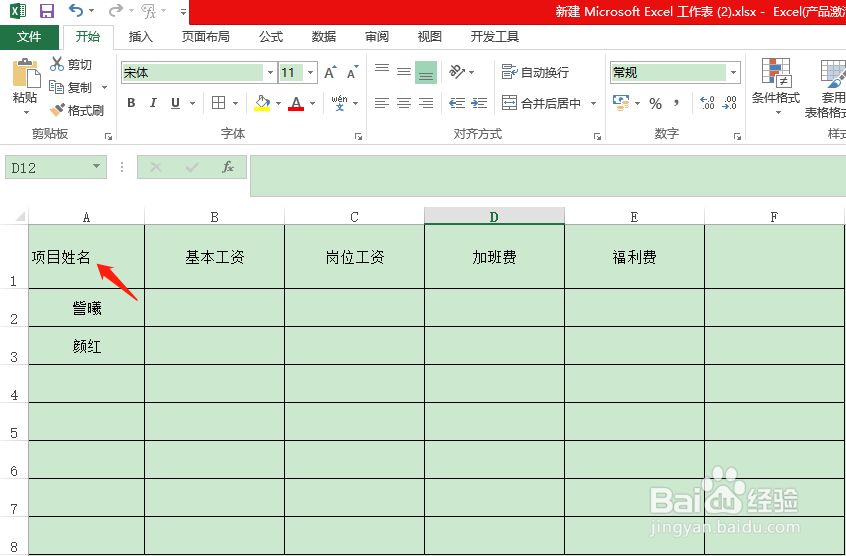Click the 合并后居中 merge button
This screenshot has height=556, width=846.
(x=541, y=103)
